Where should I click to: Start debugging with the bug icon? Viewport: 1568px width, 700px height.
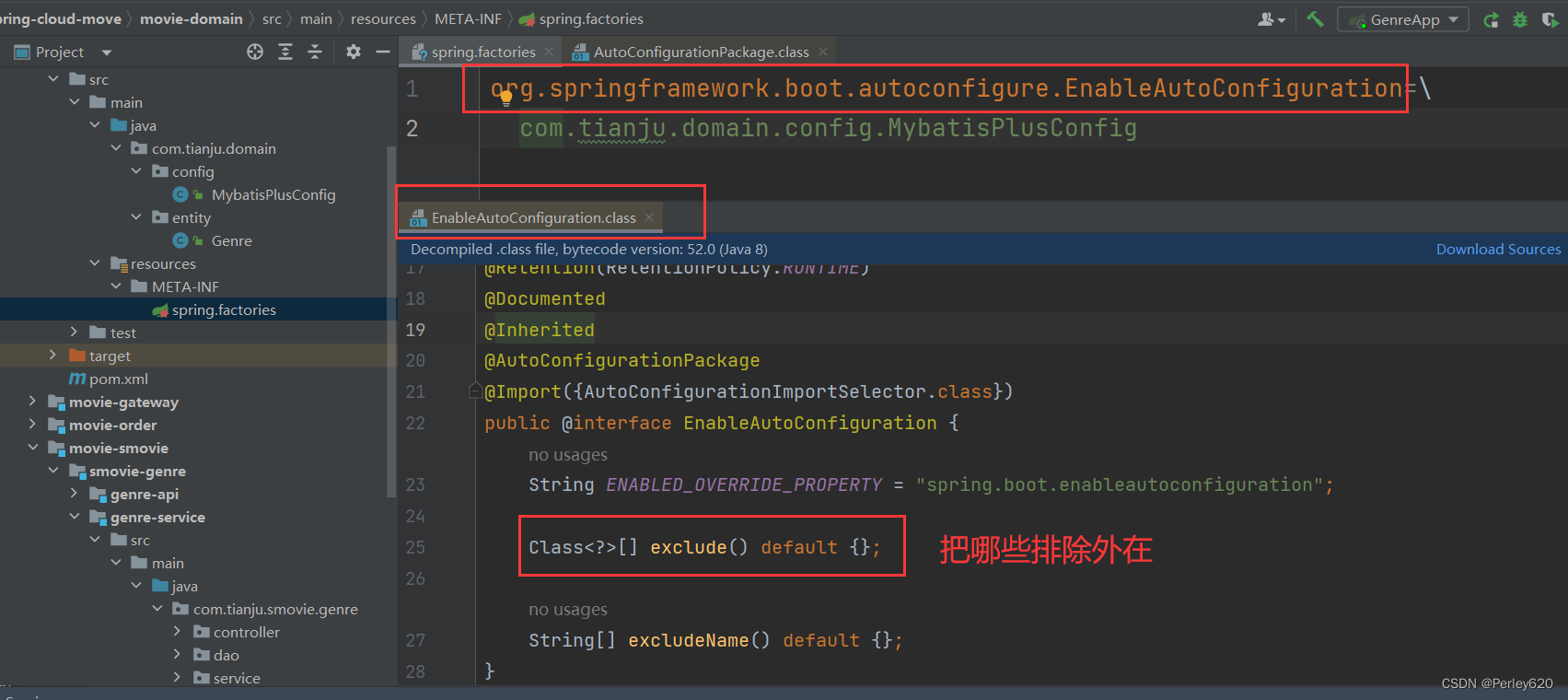click(x=1520, y=19)
